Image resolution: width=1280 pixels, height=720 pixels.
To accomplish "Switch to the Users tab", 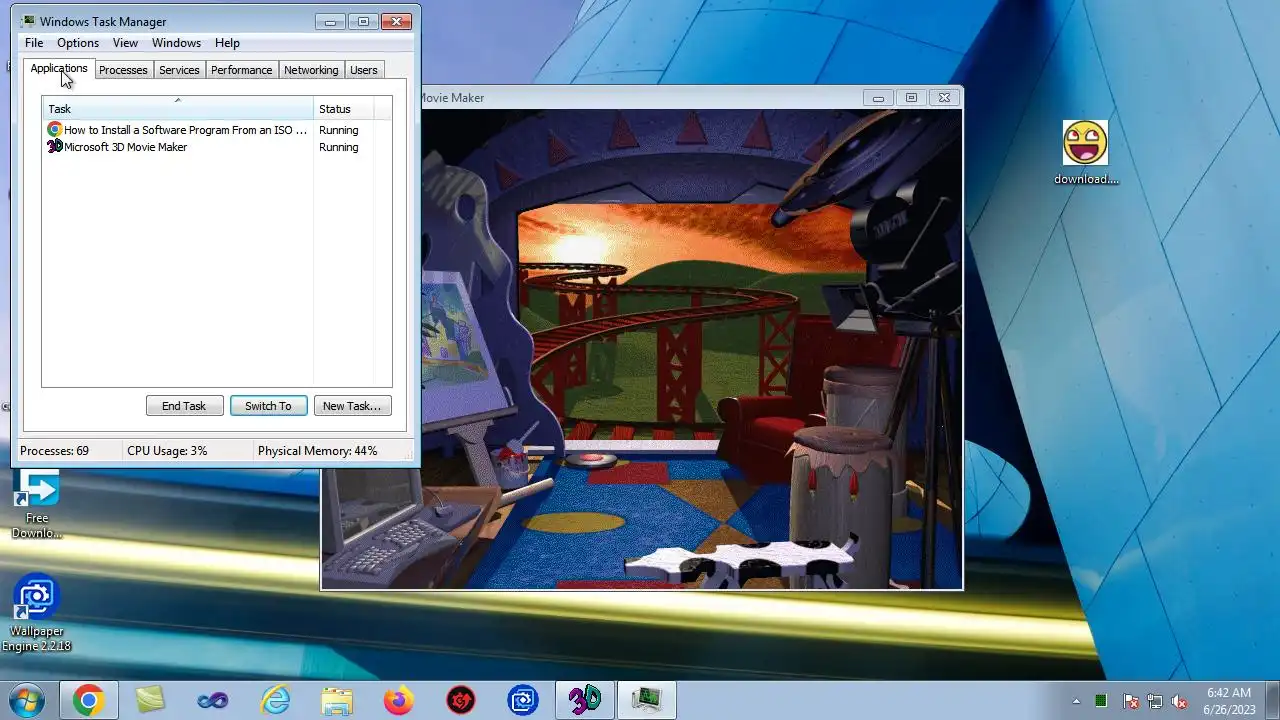I will (363, 70).
